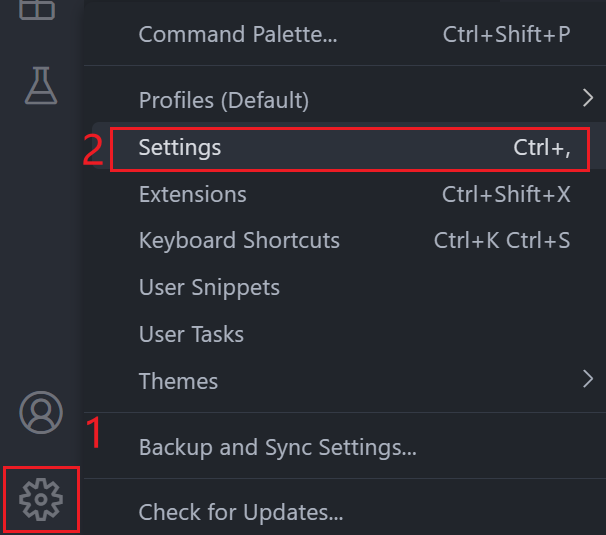Click the Accounts person icon
Screen dimensions: 606x535
click(x=41, y=412)
